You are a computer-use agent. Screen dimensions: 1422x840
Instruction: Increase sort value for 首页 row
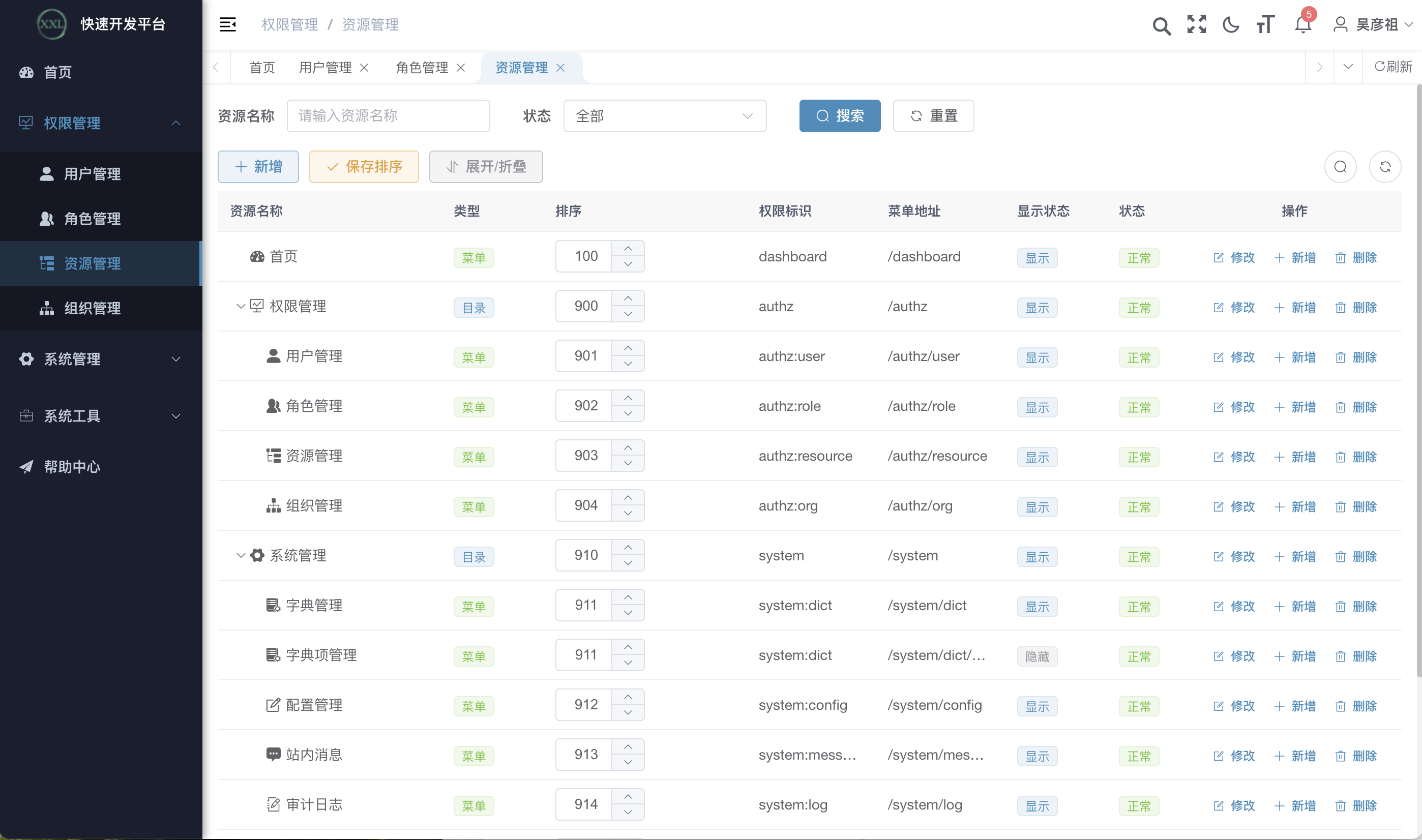coord(628,249)
